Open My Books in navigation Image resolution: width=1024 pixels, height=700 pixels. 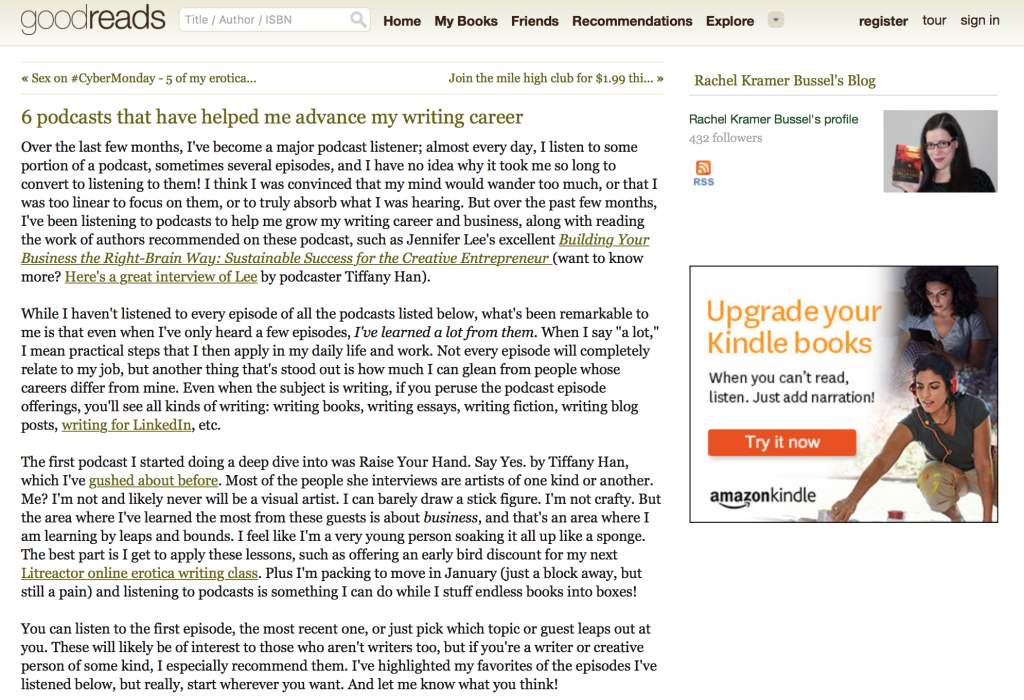[x=466, y=21]
